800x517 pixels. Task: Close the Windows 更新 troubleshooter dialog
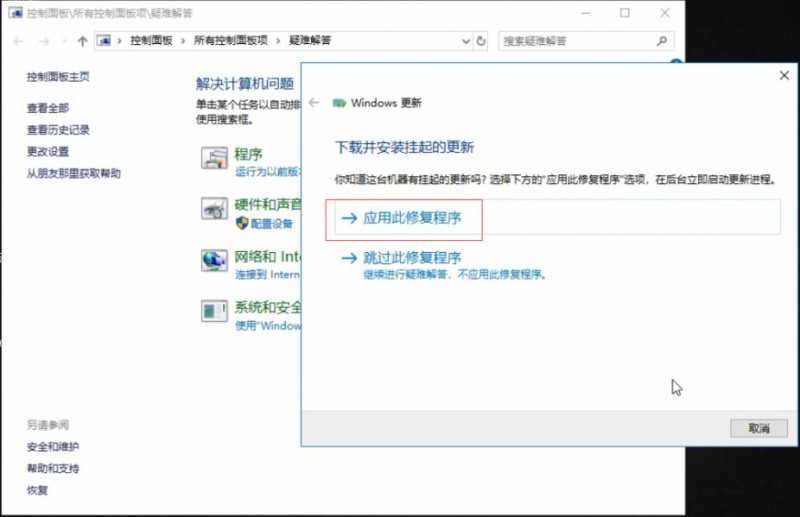[x=784, y=76]
